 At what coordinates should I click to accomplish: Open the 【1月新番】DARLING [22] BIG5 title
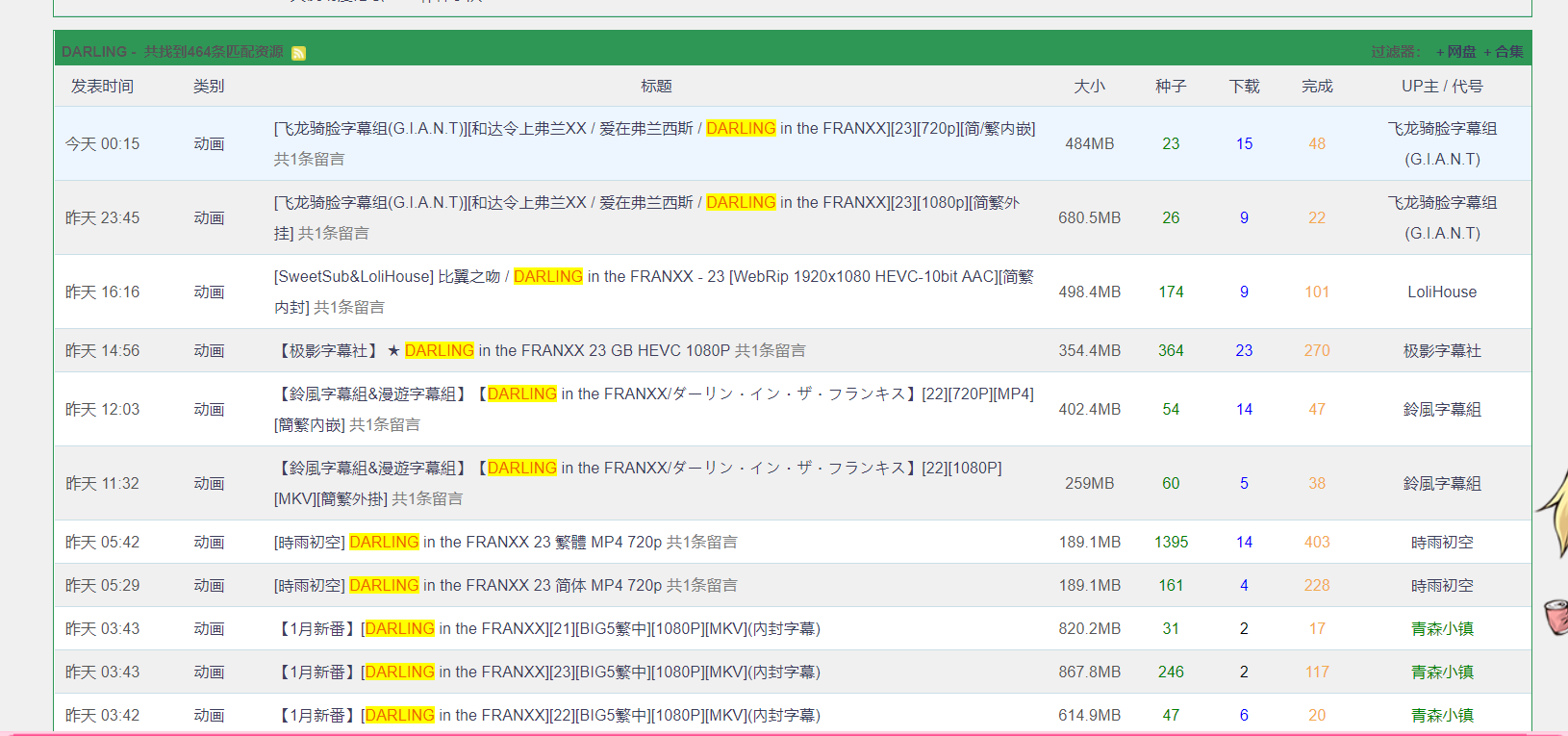tap(547, 716)
